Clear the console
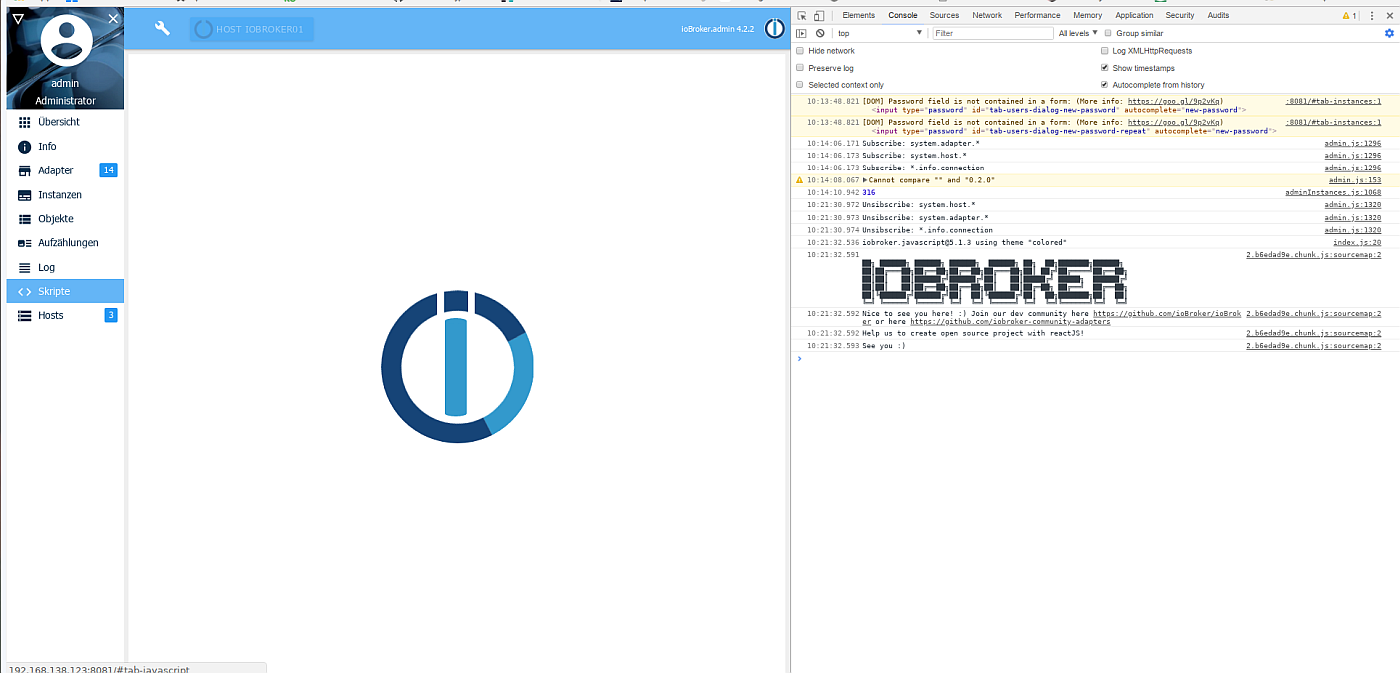 point(820,33)
